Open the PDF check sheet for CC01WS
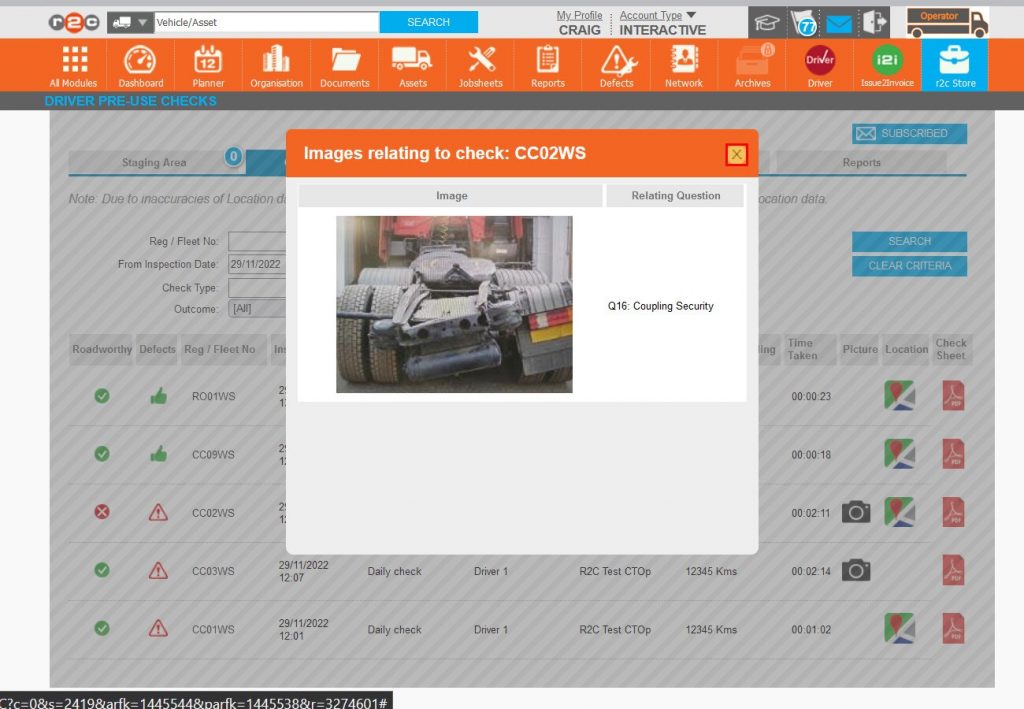1024x709 pixels. pos(953,629)
